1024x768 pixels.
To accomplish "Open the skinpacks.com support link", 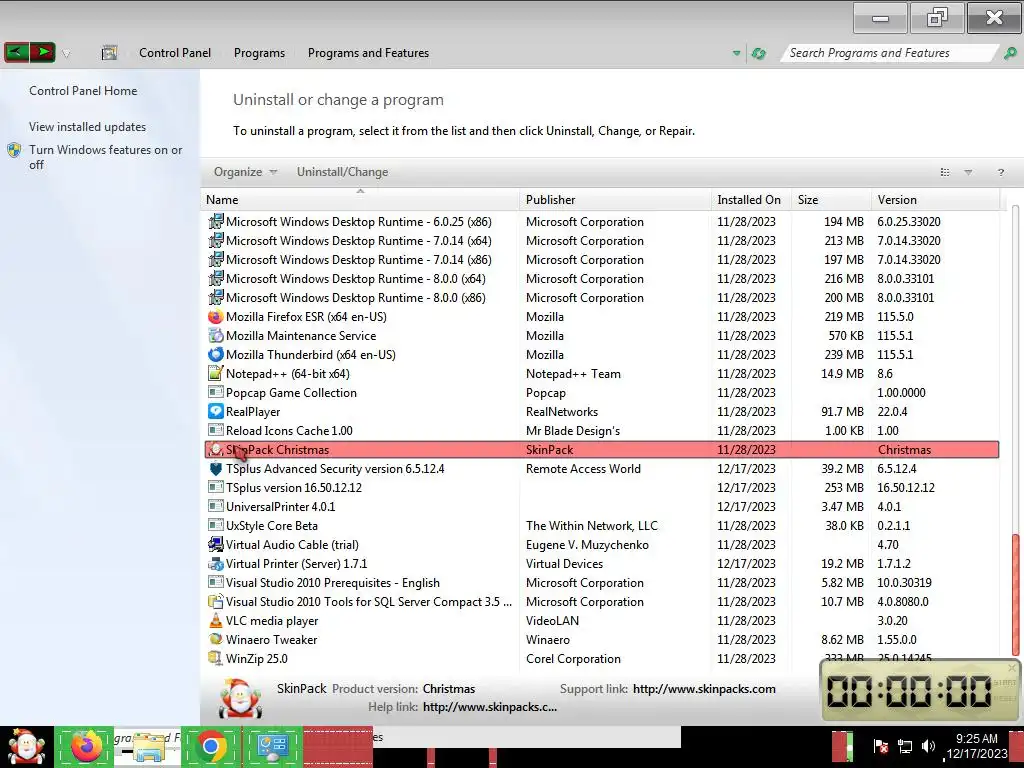I will point(704,689).
